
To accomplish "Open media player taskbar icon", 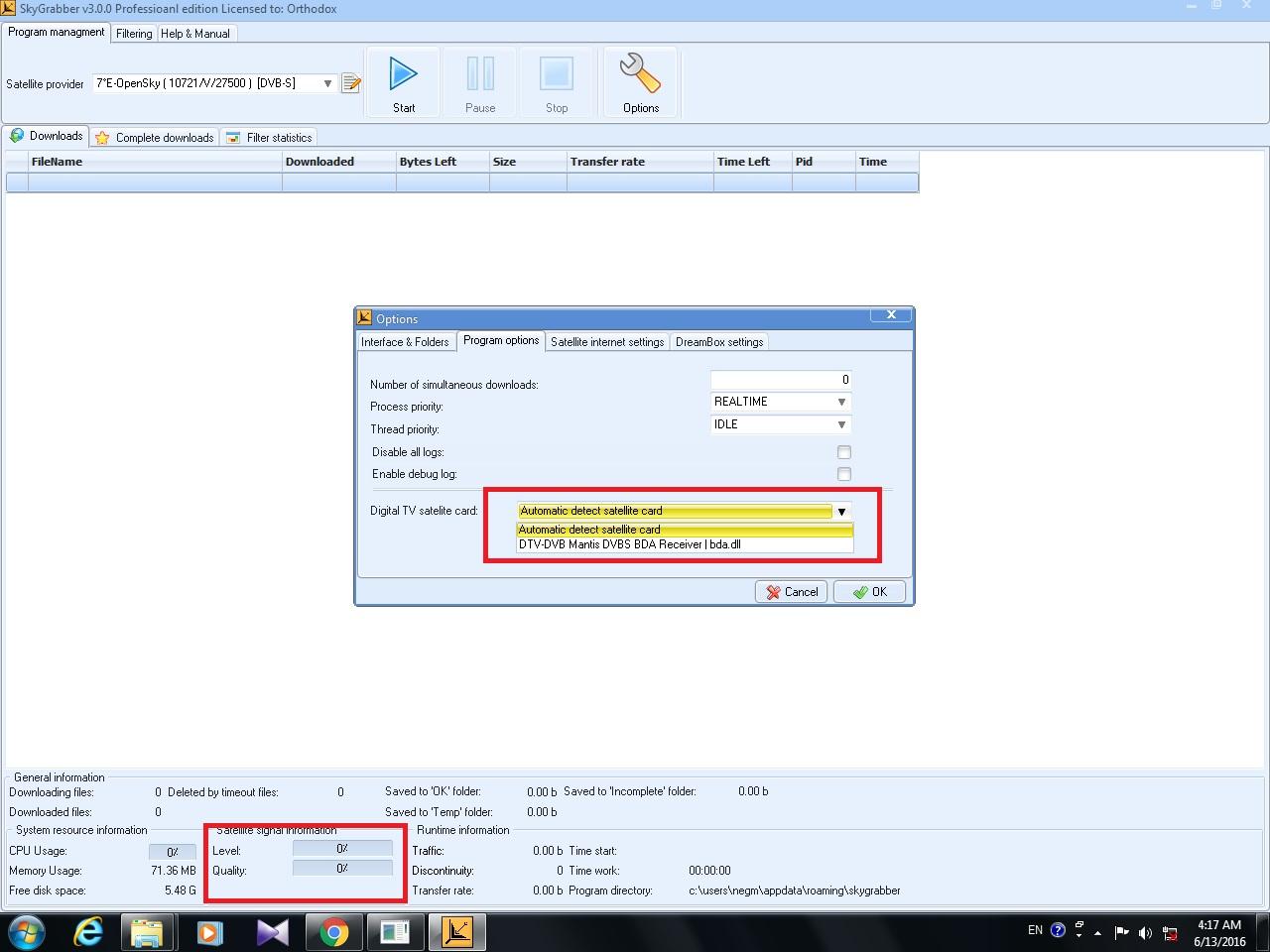I will click(x=210, y=932).
